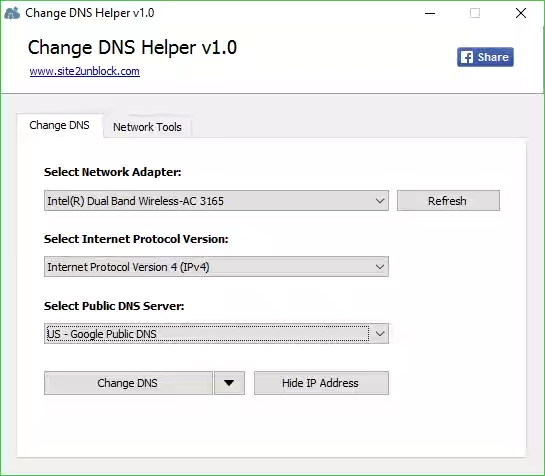545x476 pixels.
Task: Click the Change DNS button
Action: pyautogui.click(x=128, y=383)
